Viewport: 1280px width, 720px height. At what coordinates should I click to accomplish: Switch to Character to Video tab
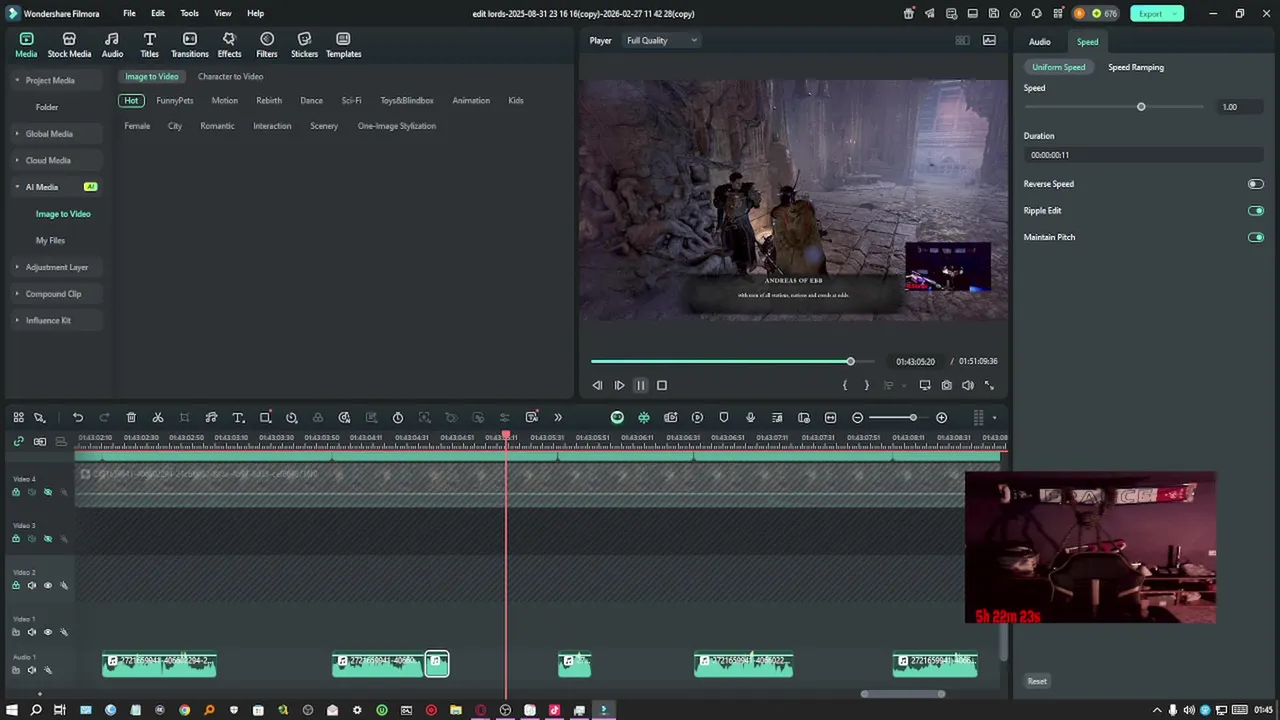[x=231, y=77]
